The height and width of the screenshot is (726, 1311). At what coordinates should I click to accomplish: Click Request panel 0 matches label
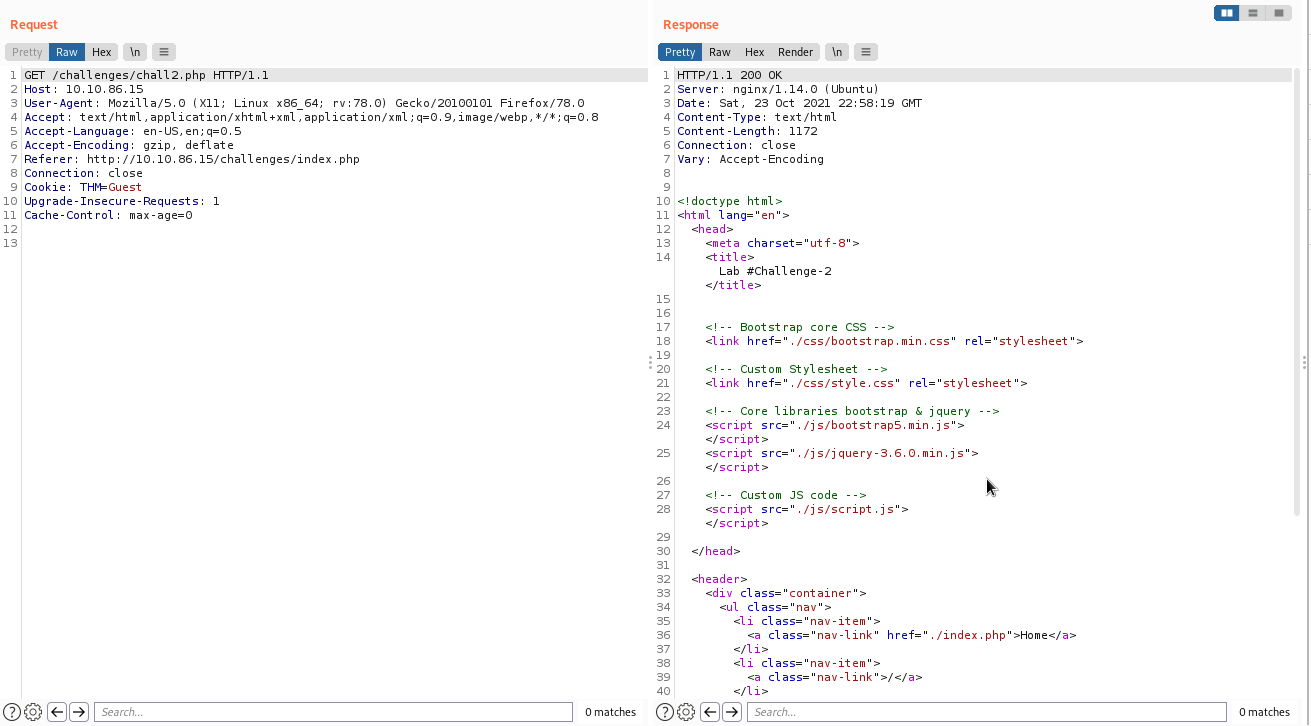(610, 712)
